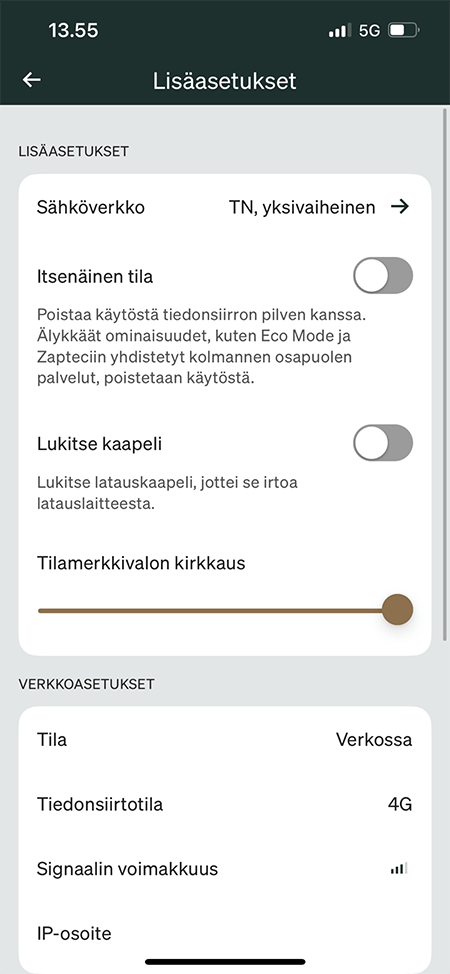Image resolution: width=450 pixels, height=974 pixels.
Task: Click the Tilamerkkivalon kirkkaus slider knob
Action: click(x=397, y=609)
